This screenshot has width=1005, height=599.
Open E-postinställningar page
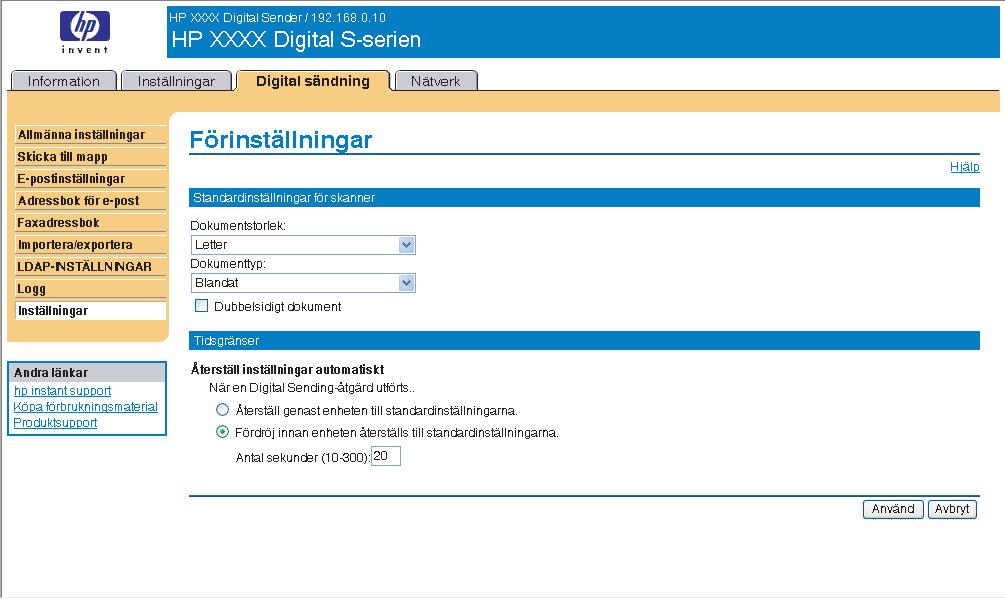(x=90, y=179)
